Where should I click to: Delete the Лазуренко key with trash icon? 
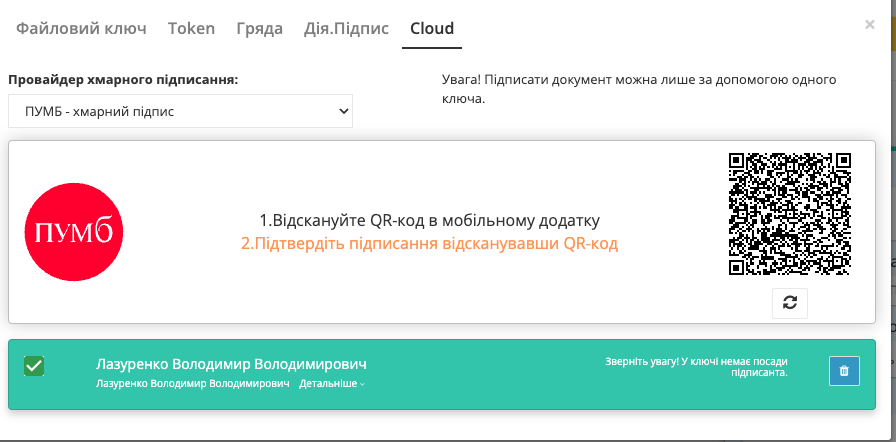click(844, 371)
